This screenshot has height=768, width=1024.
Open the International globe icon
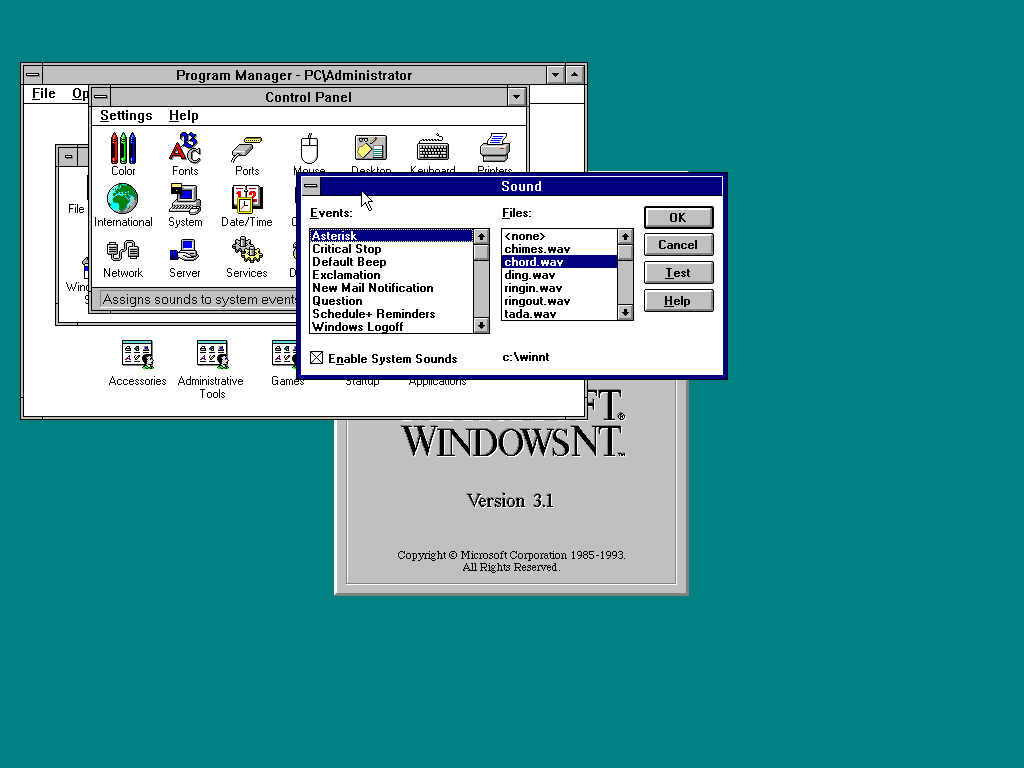[123, 199]
